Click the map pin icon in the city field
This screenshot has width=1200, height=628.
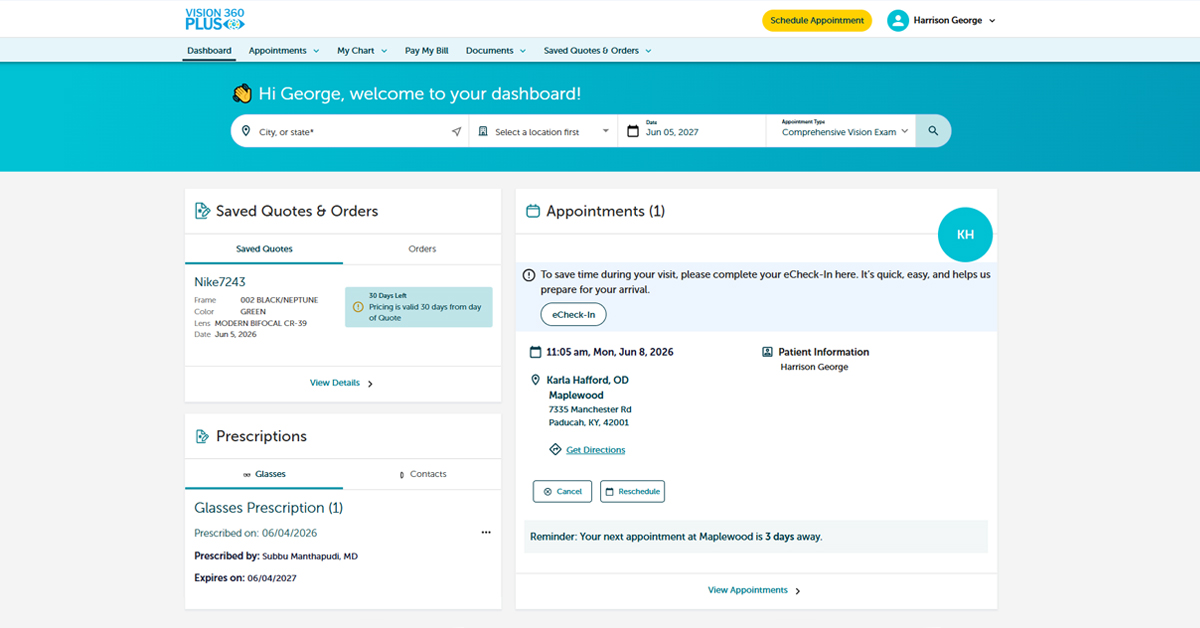246,131
